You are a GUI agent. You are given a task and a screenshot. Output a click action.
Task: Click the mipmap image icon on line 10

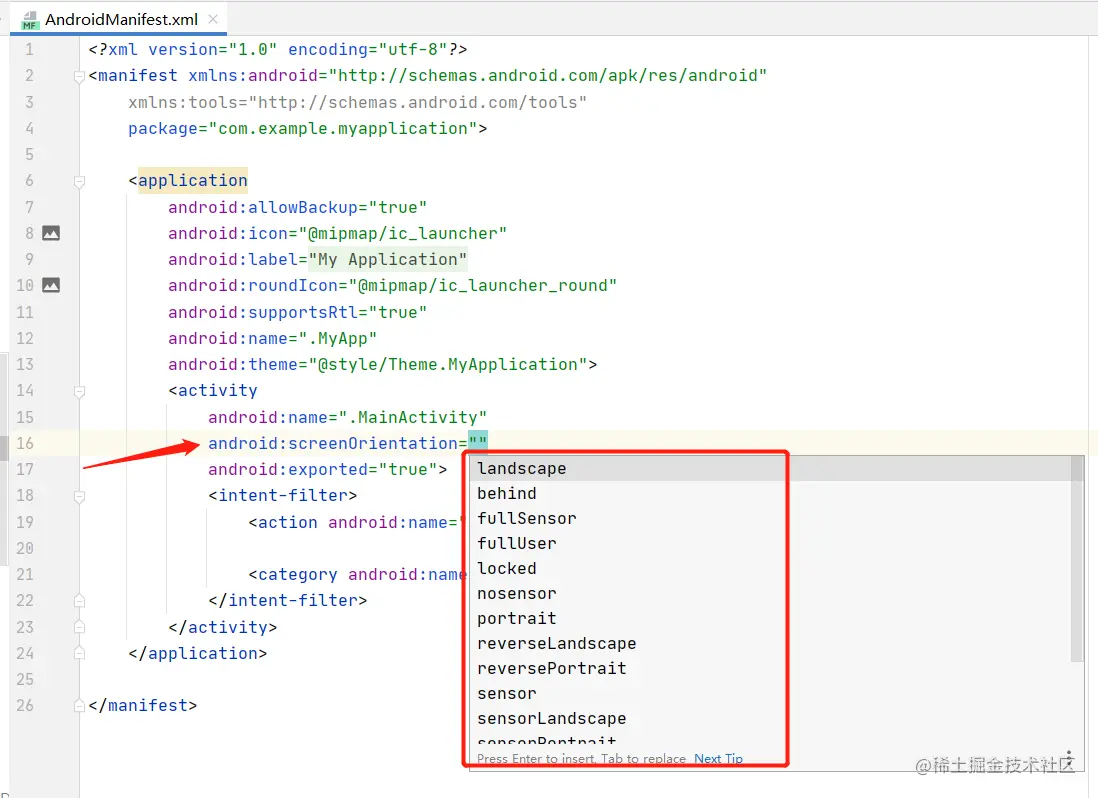tap(51, 285)
